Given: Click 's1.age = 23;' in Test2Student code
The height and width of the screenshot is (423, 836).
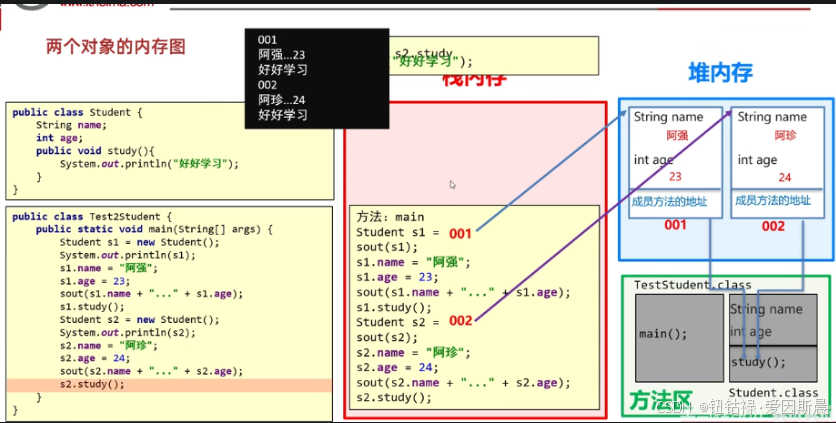Looking at the screenshot, I should [x=95, y=281].
